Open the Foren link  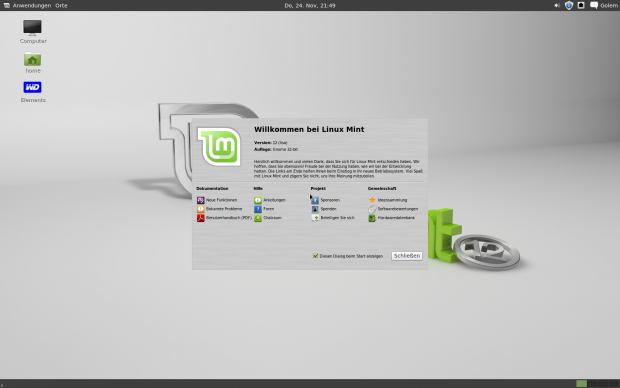point(268,209)
